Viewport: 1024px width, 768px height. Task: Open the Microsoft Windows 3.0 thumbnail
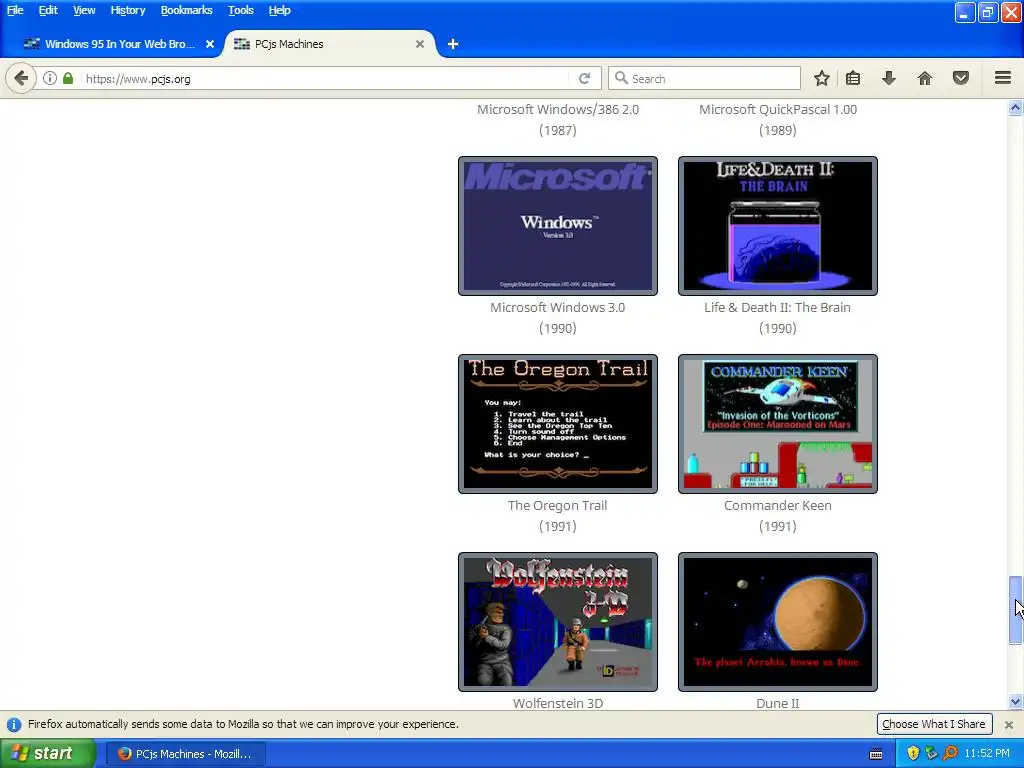click(x=558, y=226)
